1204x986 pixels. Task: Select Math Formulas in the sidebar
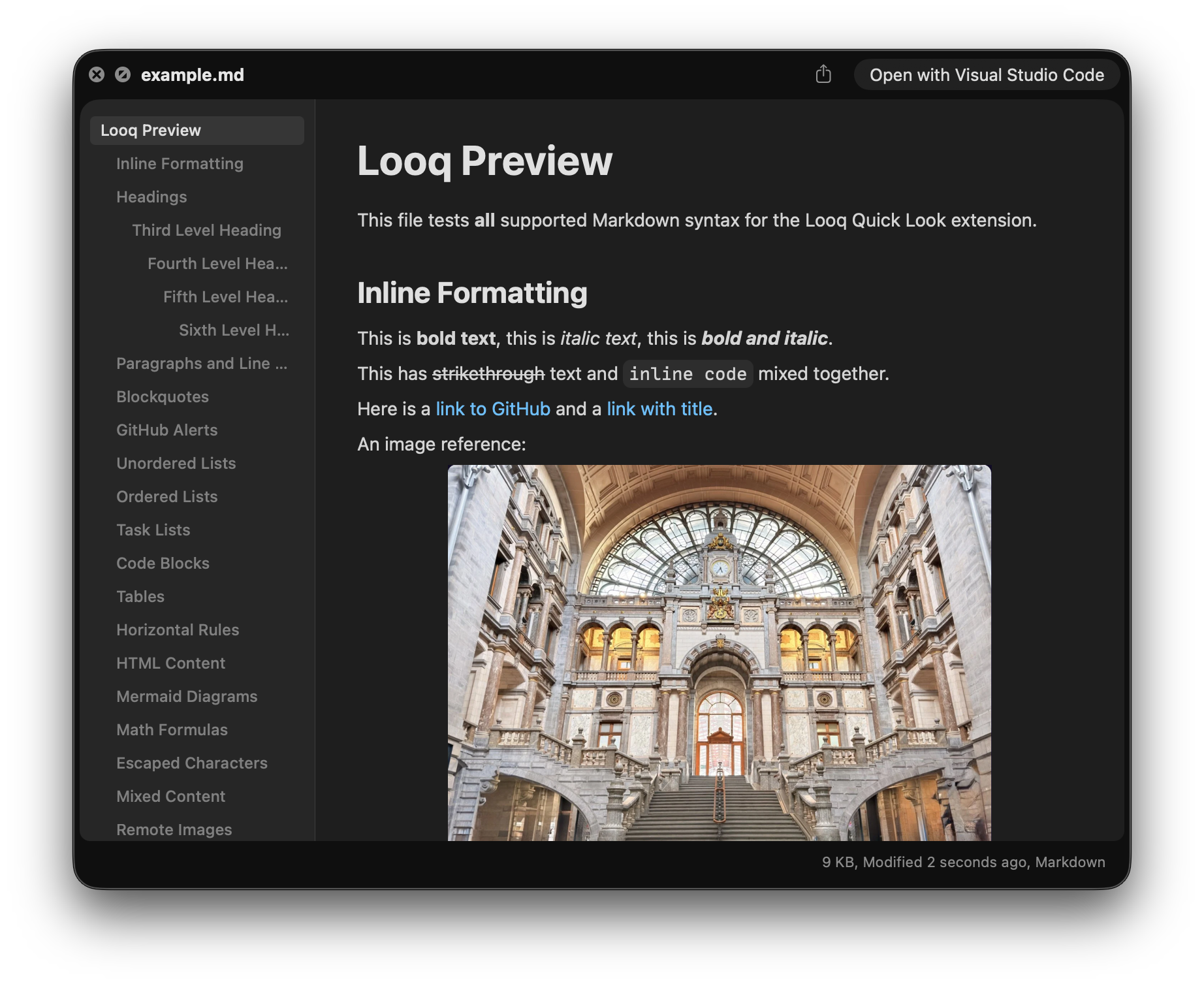[x=172, y=729]
